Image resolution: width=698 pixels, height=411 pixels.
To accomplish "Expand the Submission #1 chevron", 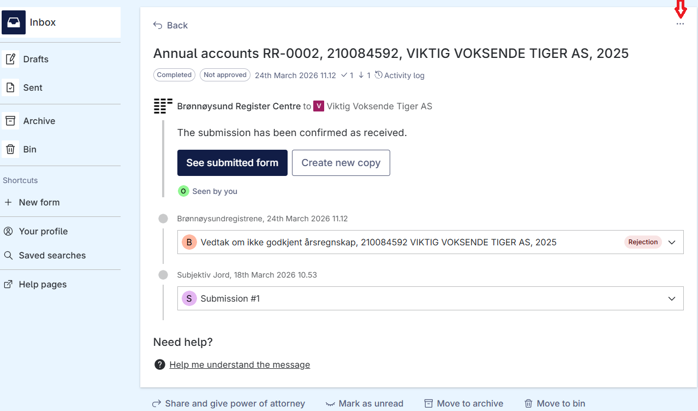I will tap(672, 298).
